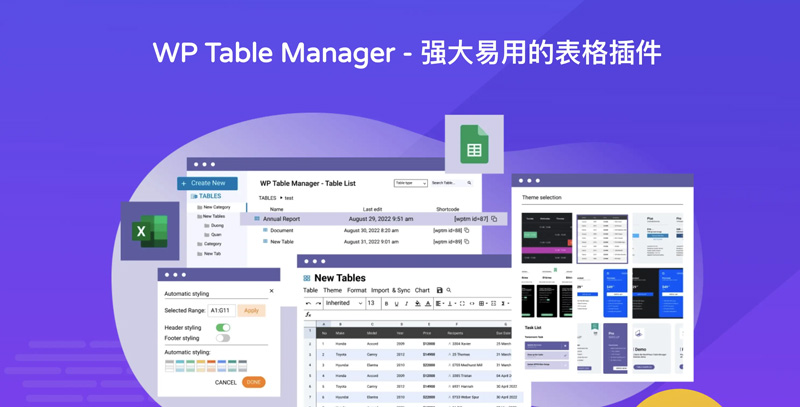Choose the Task List theme thumbnail
The image size is (800, 407).
pos(546,349)
